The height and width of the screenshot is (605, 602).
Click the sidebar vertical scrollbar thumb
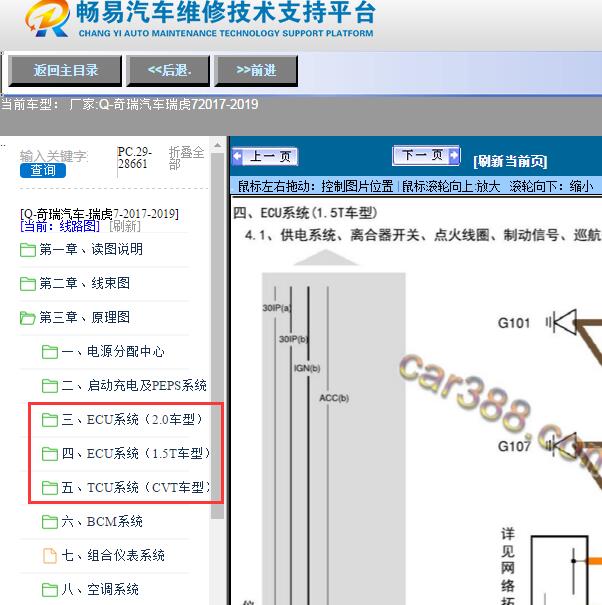click(x=218, y=336)
